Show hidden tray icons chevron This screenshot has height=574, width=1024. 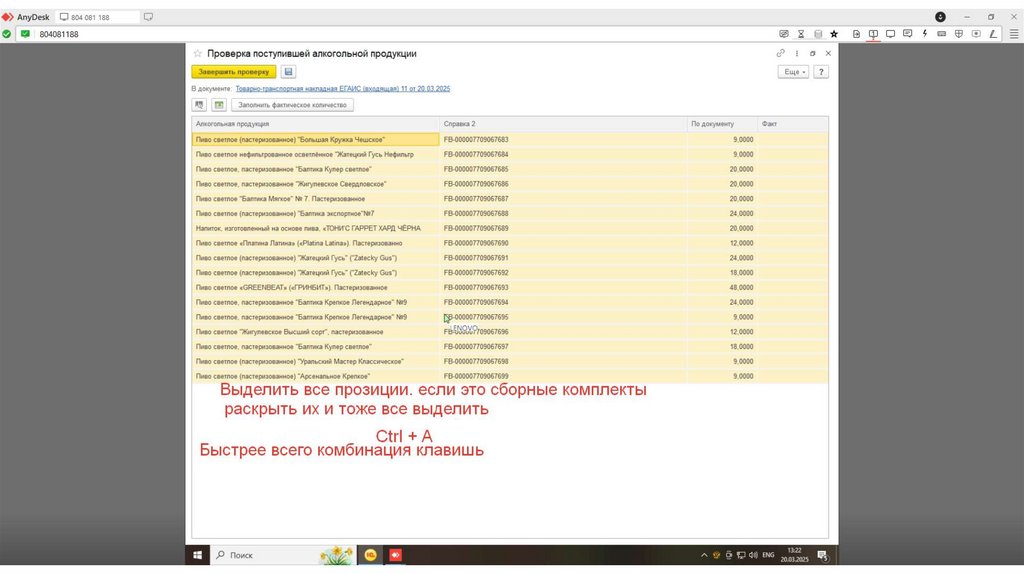tap(704, 555)
